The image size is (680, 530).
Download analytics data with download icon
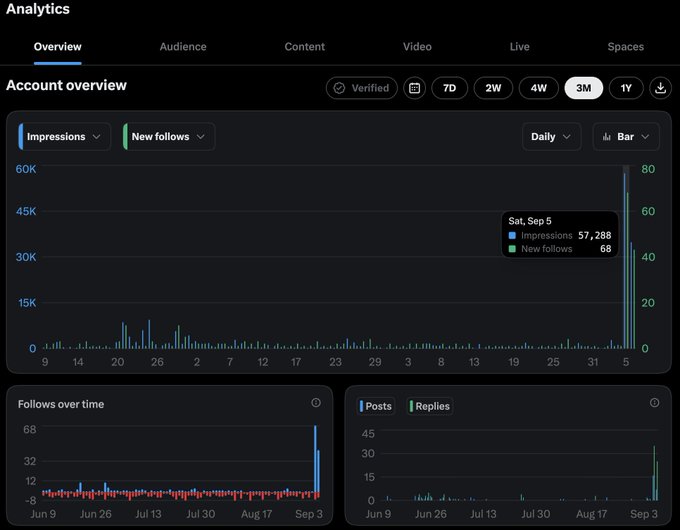click(660, 88)
